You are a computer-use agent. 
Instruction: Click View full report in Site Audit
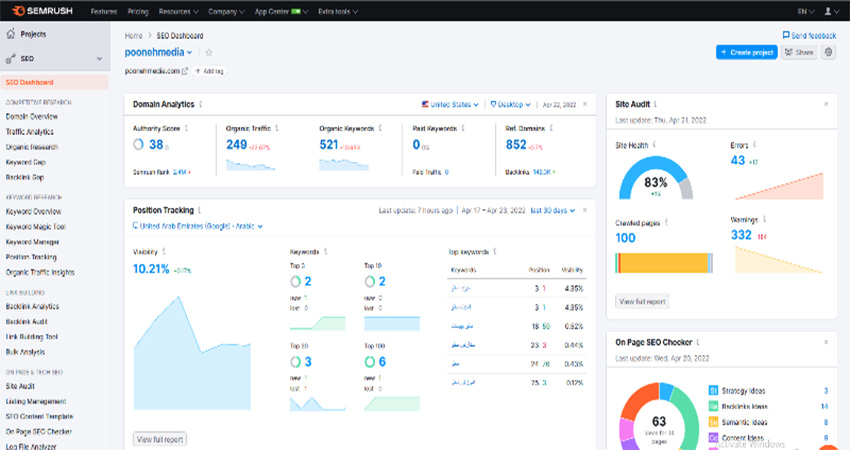(x=642, y=301)
